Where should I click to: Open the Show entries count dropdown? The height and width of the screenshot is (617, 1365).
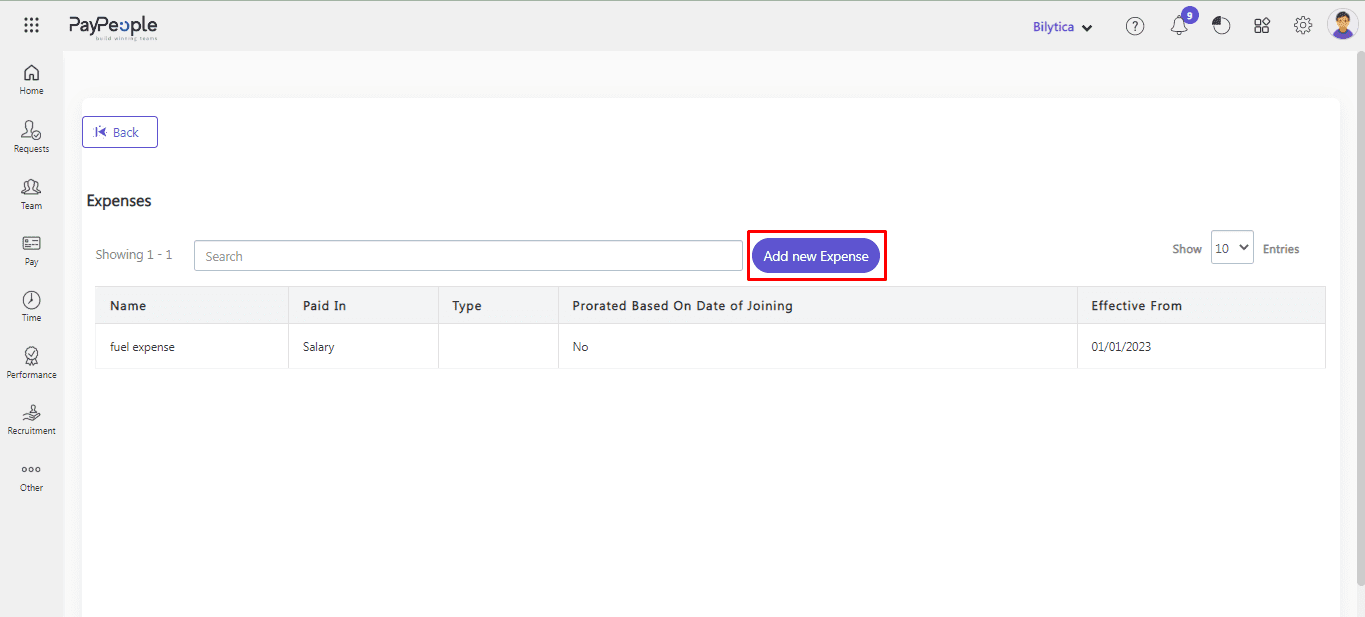1232,248
